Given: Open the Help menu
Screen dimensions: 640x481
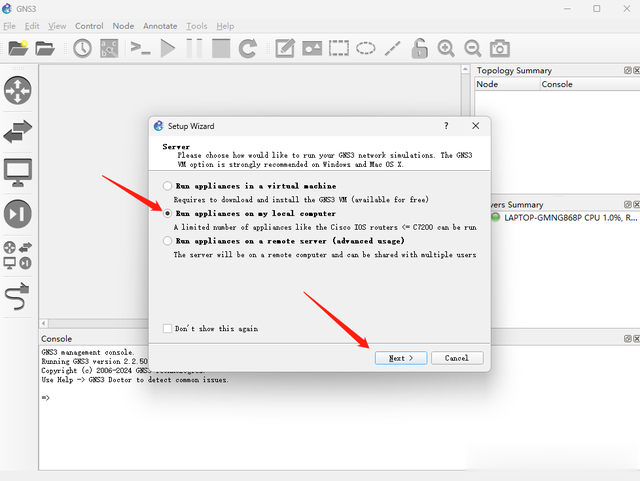Looking at the screenshot, I should (x=225, y=26).
